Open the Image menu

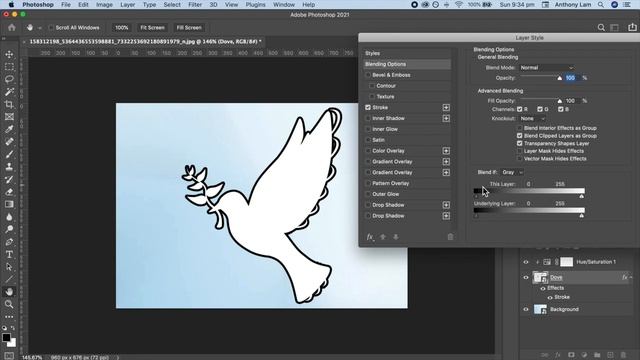pyautogui.click(x=104, y=4)
